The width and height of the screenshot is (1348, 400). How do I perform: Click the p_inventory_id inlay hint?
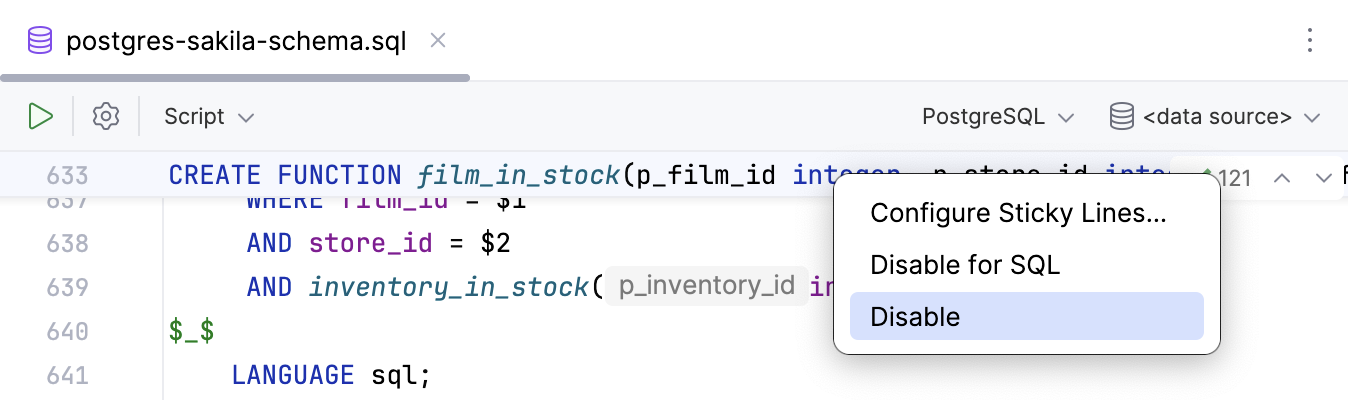click(x=706, y=287)
